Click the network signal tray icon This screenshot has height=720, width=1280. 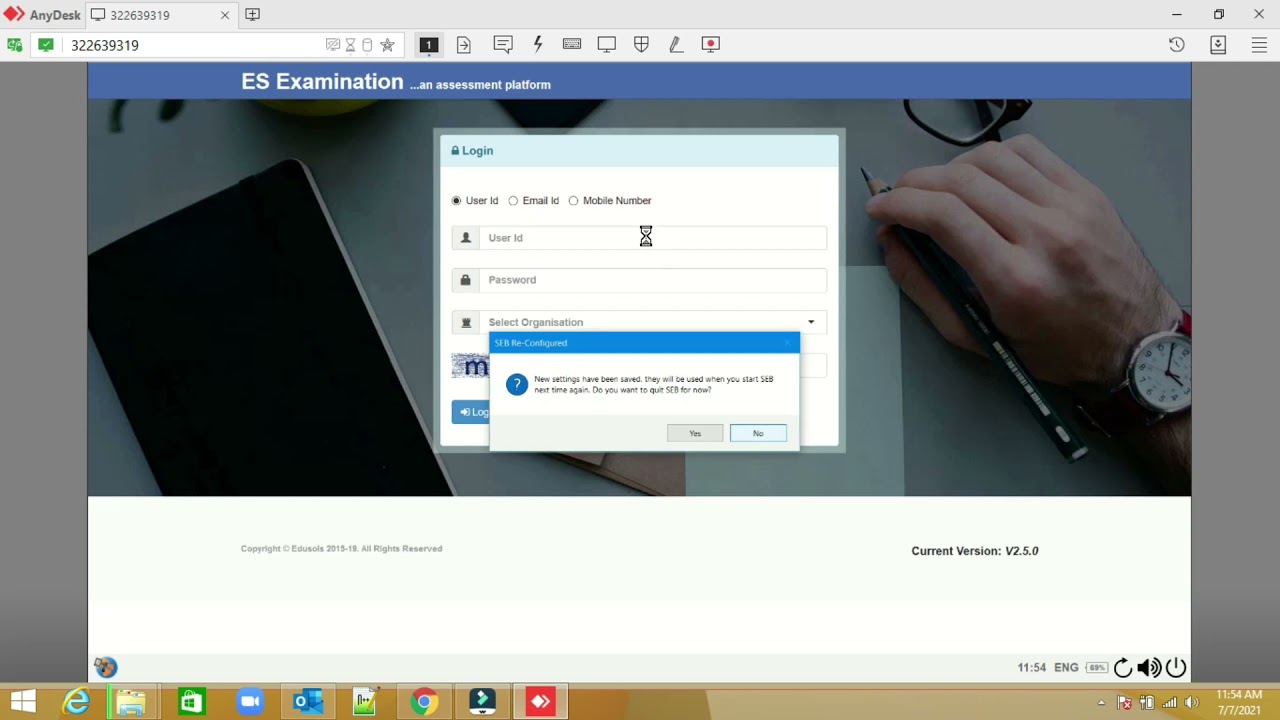(1169, 702)
